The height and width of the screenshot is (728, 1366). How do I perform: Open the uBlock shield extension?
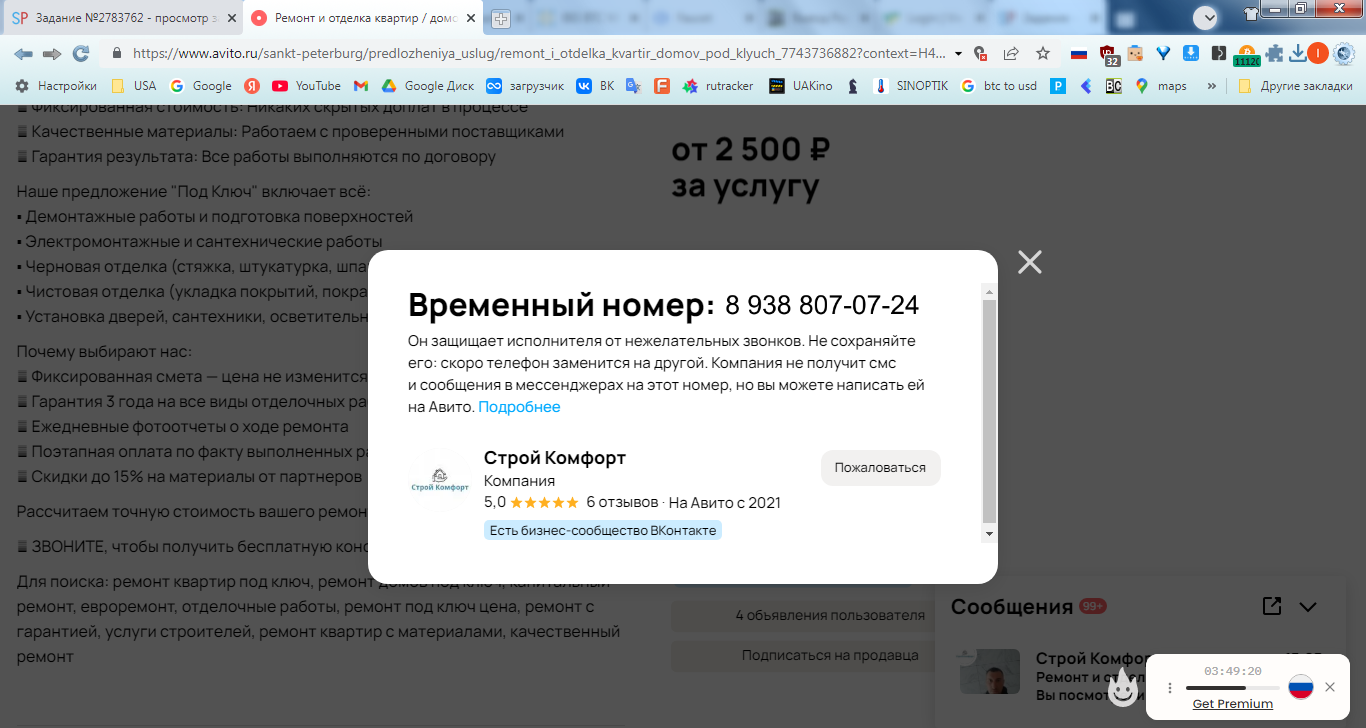pos(1108,54)
